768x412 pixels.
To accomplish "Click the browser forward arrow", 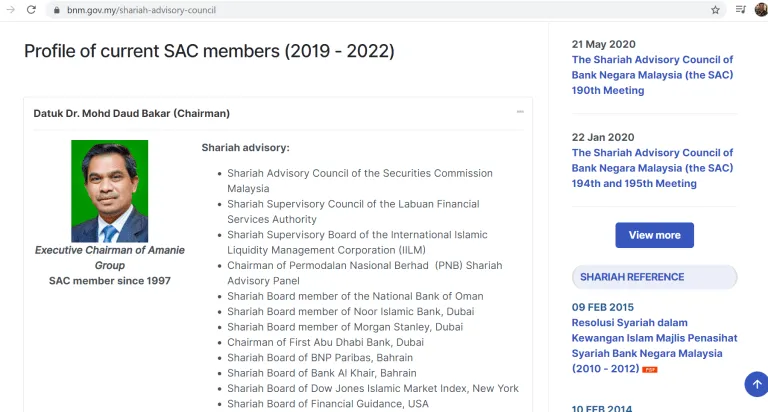I will click(10, 10).
